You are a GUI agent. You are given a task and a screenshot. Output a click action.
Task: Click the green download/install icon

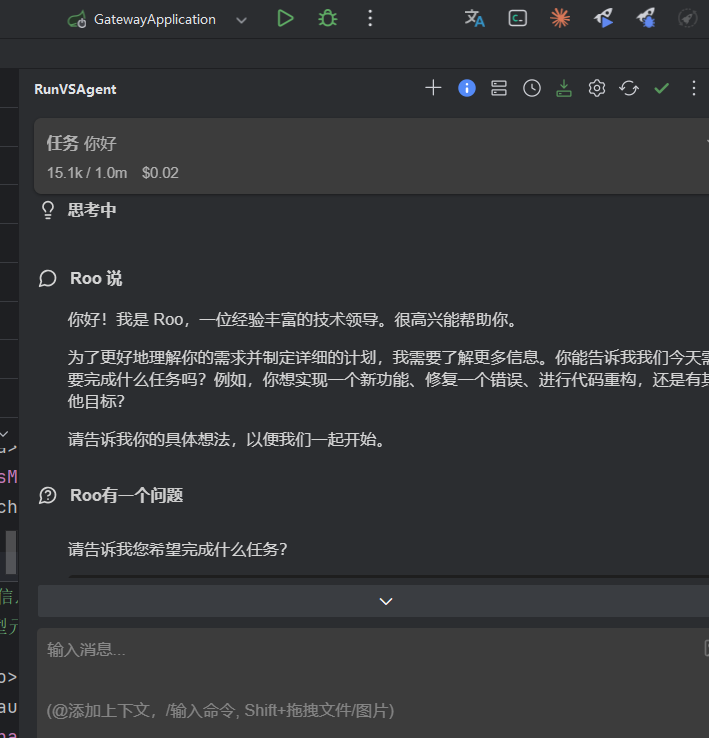(564, 88)
